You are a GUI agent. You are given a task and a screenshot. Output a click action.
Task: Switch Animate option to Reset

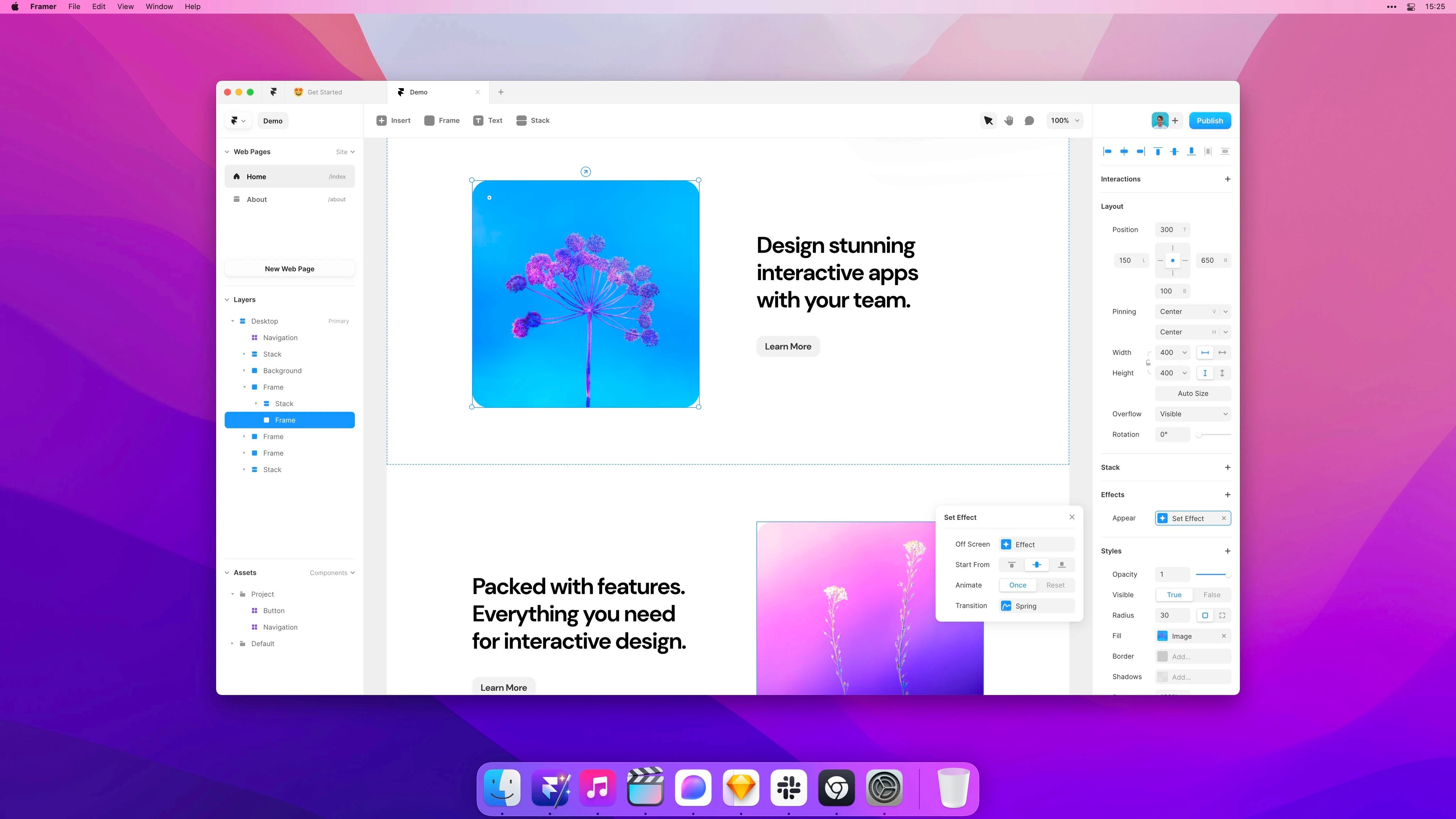tap(1055, 585)
